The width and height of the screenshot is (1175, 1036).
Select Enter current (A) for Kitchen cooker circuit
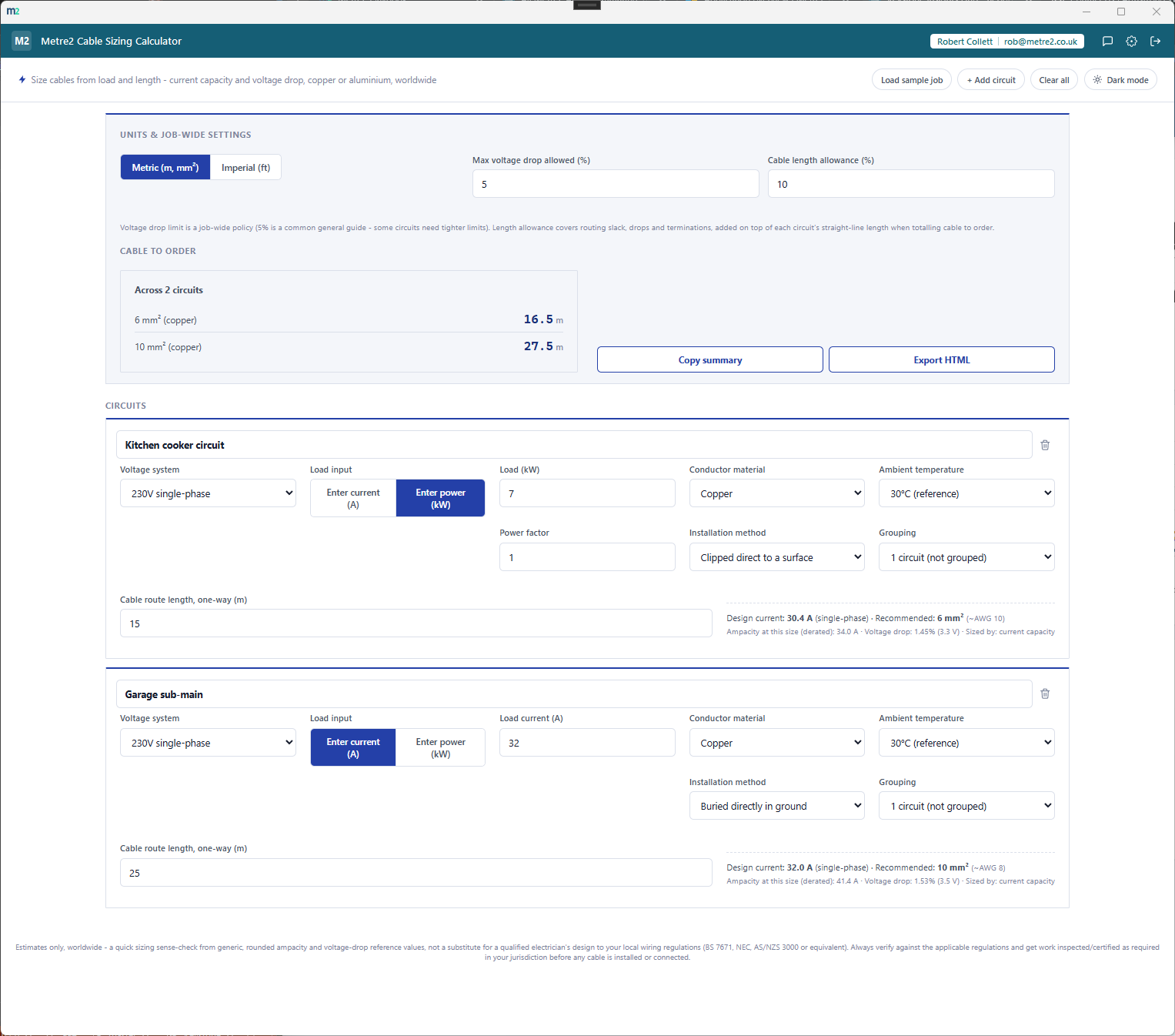[x=353, y=498]
